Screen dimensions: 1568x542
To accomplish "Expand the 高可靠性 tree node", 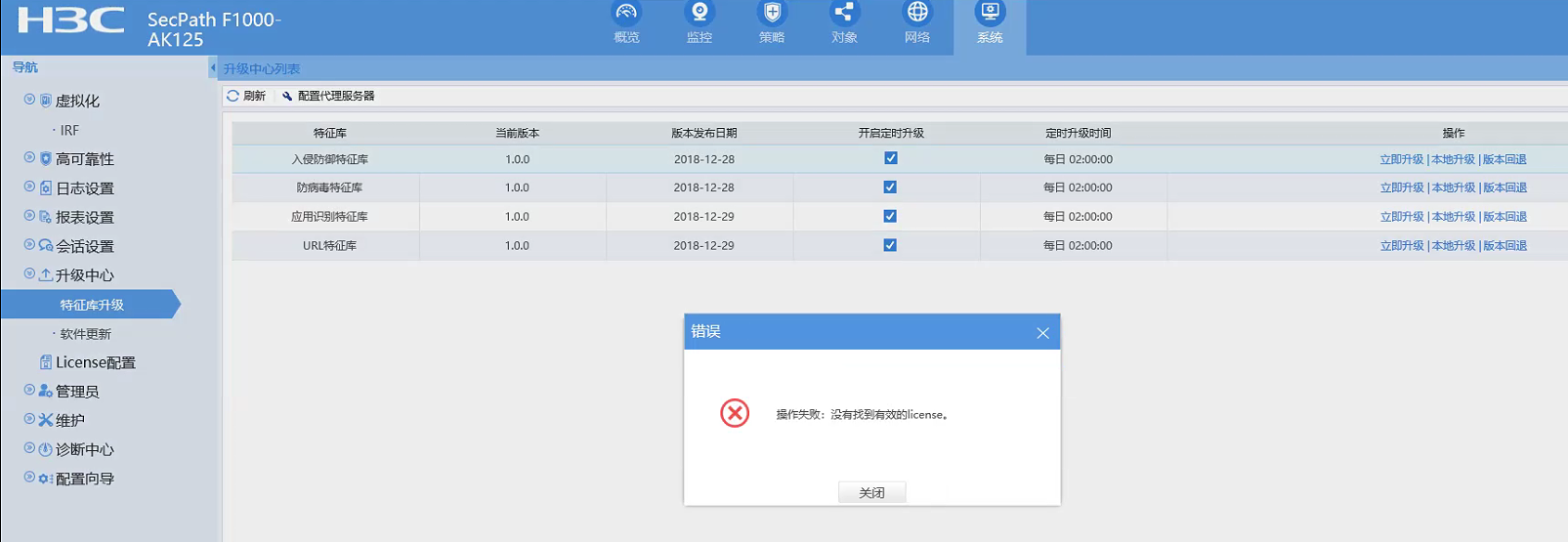I will pos(29,158).
